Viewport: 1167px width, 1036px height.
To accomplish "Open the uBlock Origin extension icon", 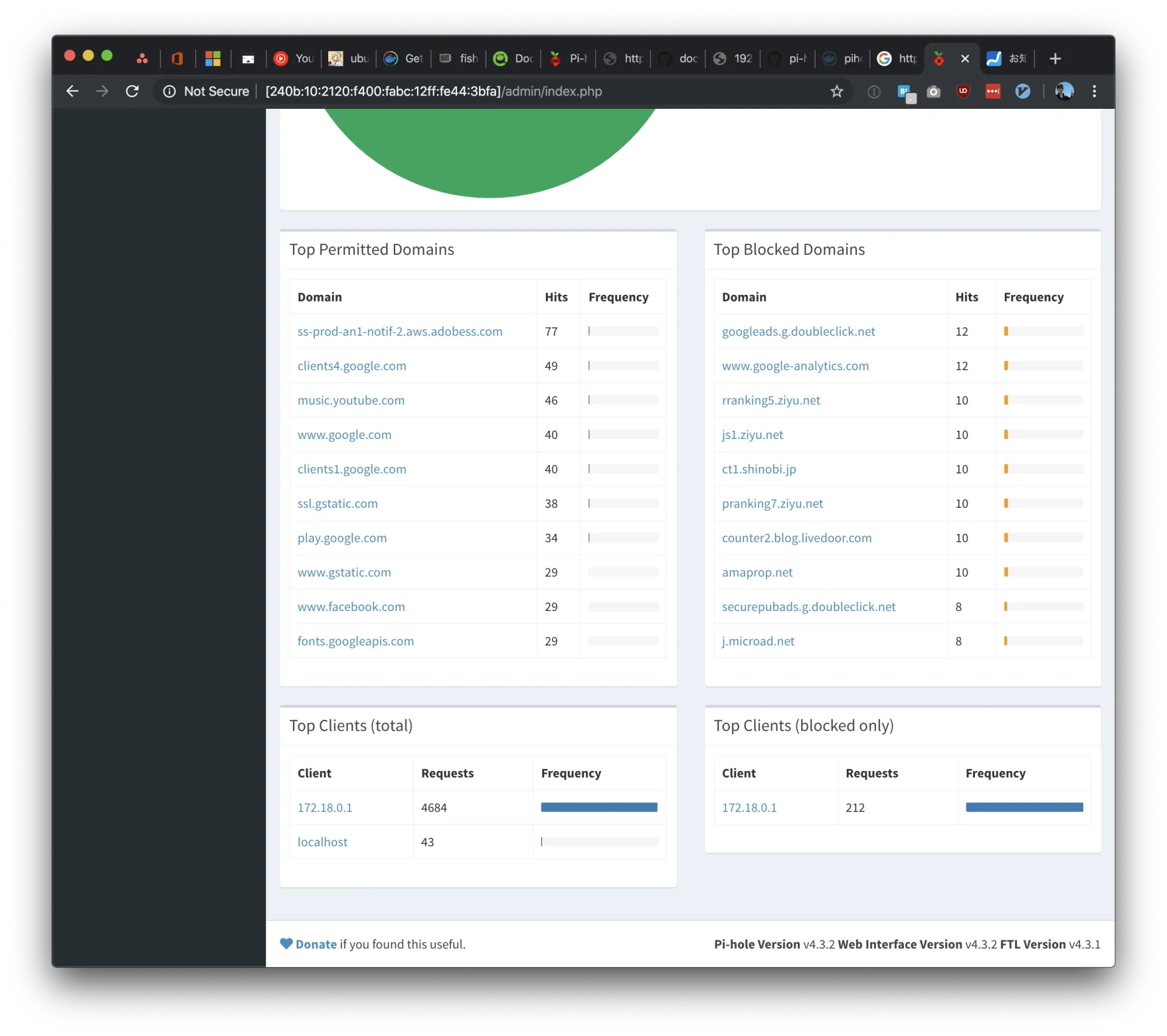I will click(x=963, y=91).
